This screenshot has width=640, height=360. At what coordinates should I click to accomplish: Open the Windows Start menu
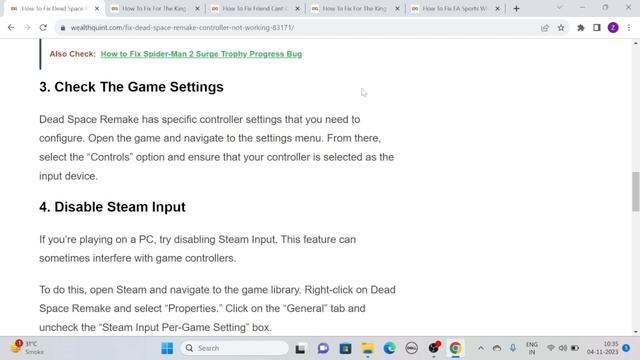[x=167, y=348]
